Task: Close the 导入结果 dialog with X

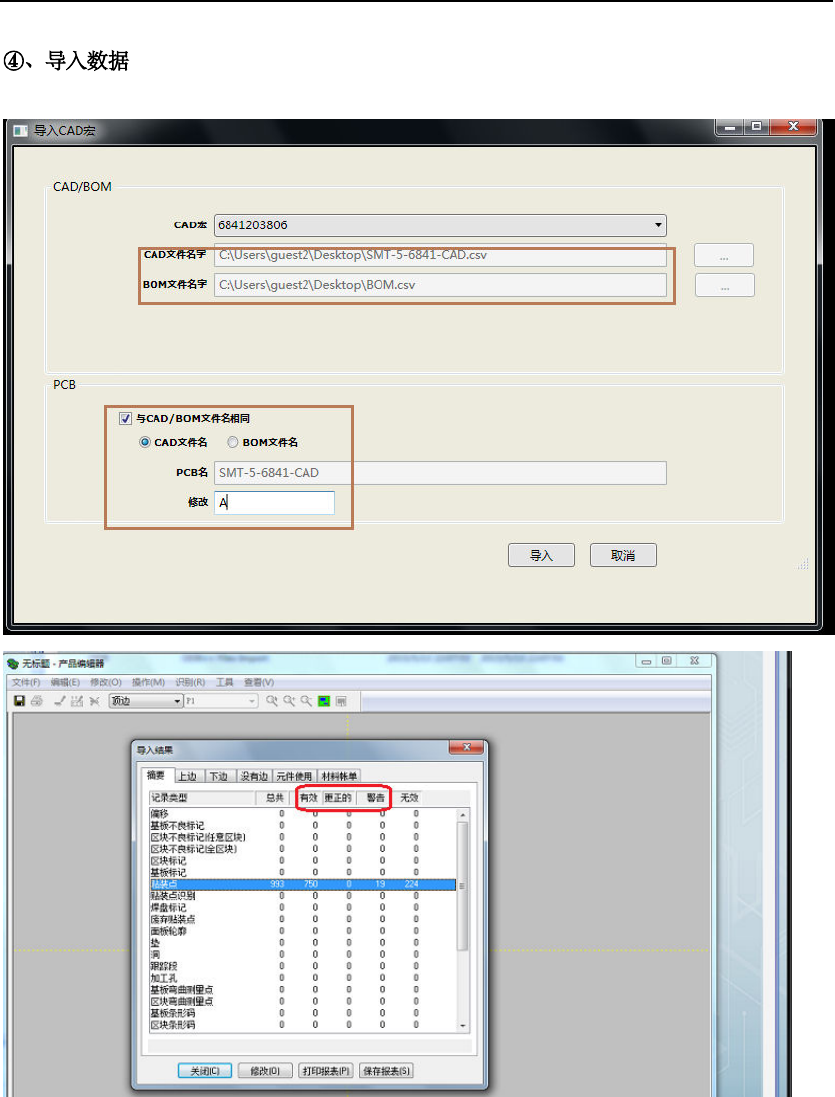Action: 466,747
